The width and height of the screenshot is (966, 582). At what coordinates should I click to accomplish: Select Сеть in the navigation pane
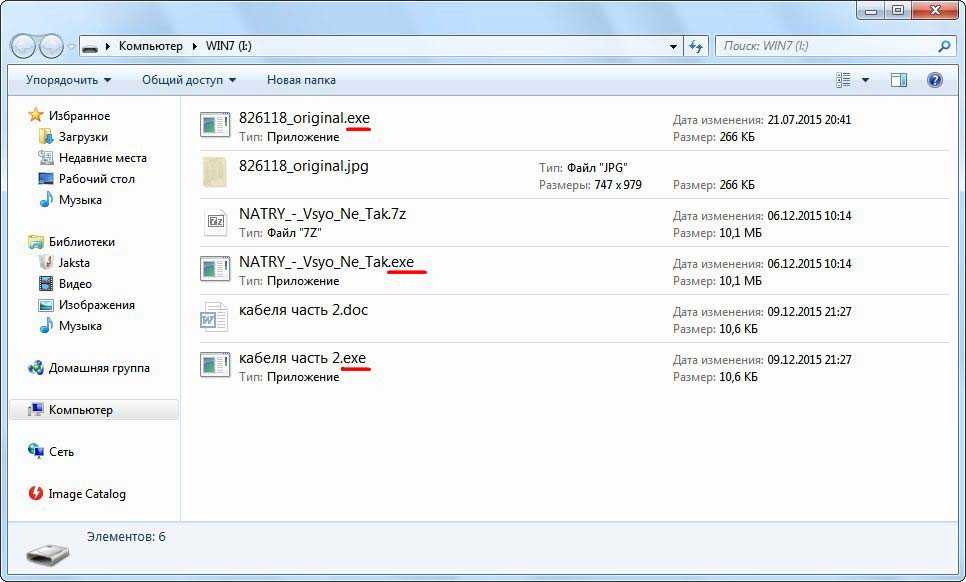tap(62, 452)
